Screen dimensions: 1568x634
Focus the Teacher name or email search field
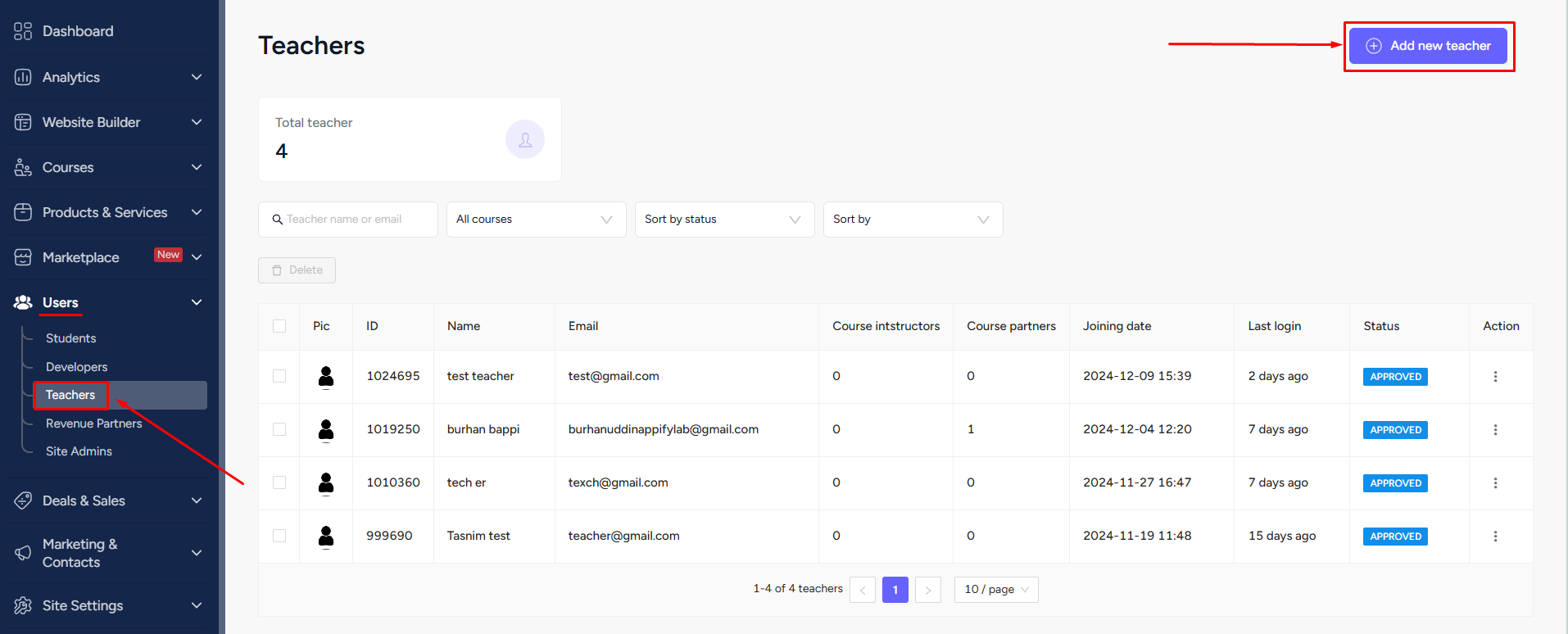coord(348,220)
